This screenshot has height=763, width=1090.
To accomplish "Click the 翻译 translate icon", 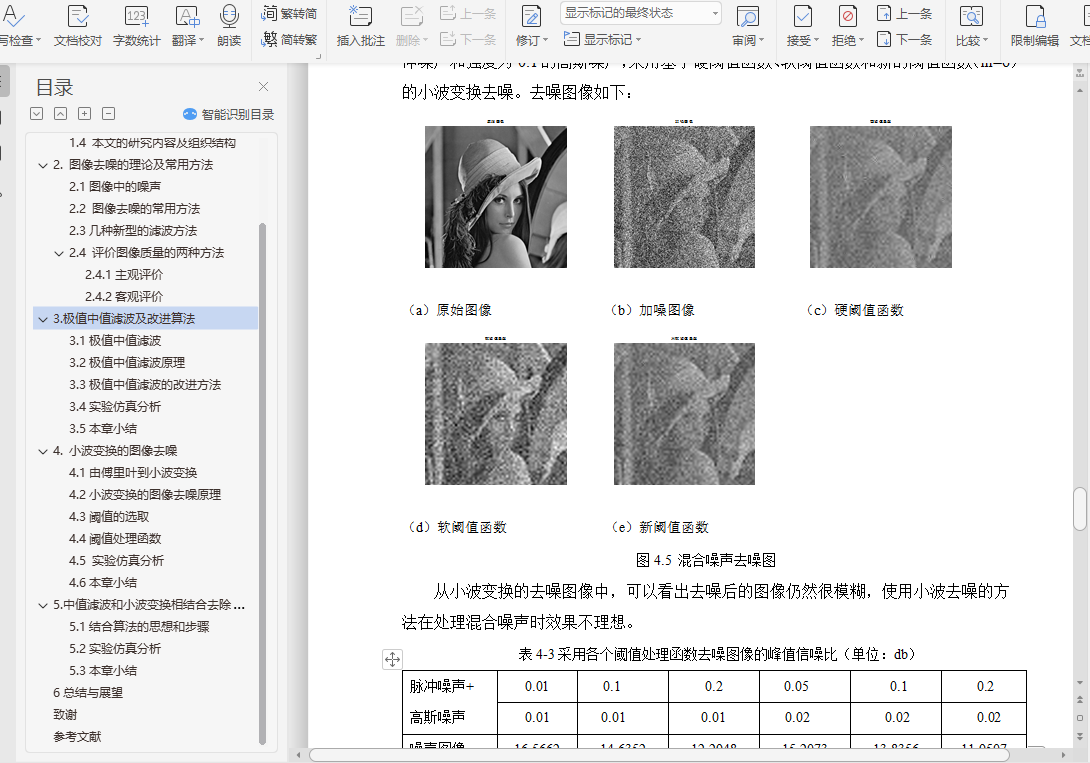I will click(187, 17).
